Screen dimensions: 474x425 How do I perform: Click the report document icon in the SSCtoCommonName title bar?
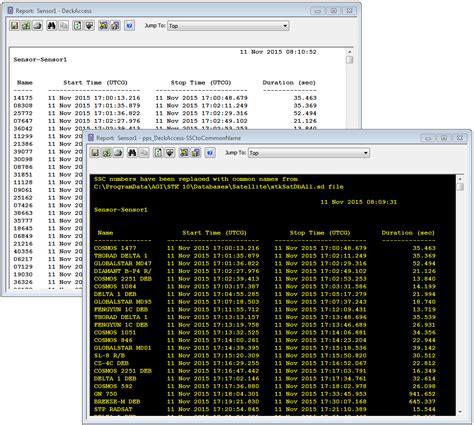pyautogui.click(x=91, y=138)
